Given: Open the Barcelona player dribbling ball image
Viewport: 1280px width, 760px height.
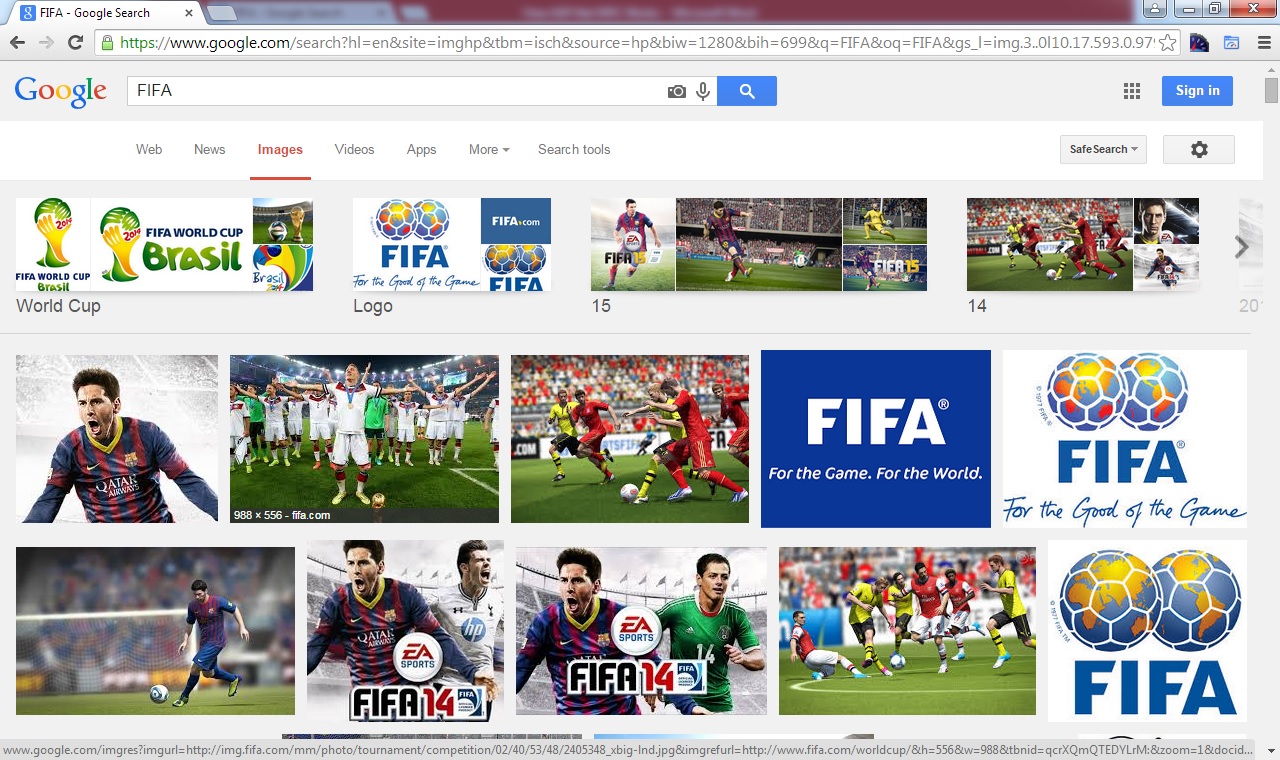Looking at the screenshot, I should coord(155,631).
